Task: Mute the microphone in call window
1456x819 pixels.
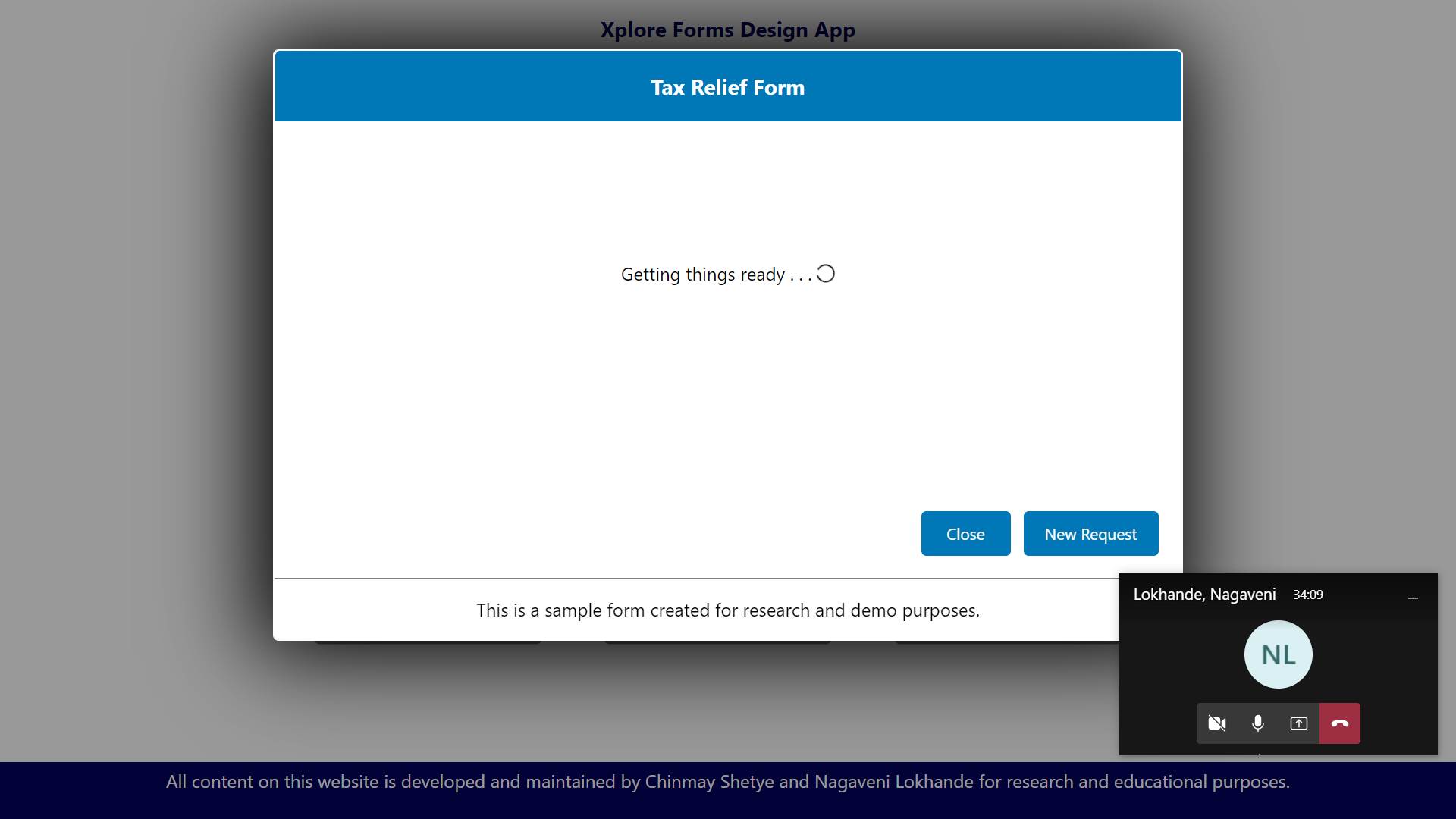Action: pos(1258,723)
